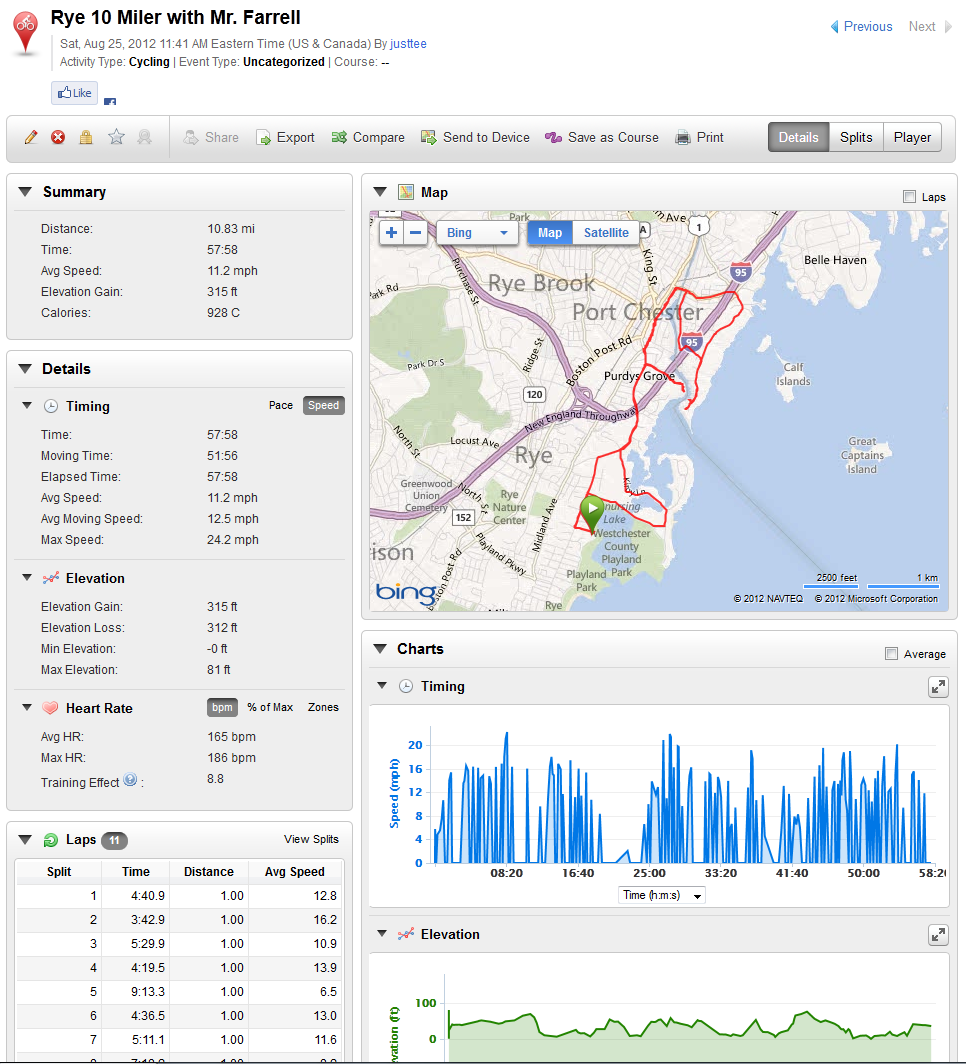Open the View Splits link
Viewport: 966px width, 1064px height.
click(311, 840)
